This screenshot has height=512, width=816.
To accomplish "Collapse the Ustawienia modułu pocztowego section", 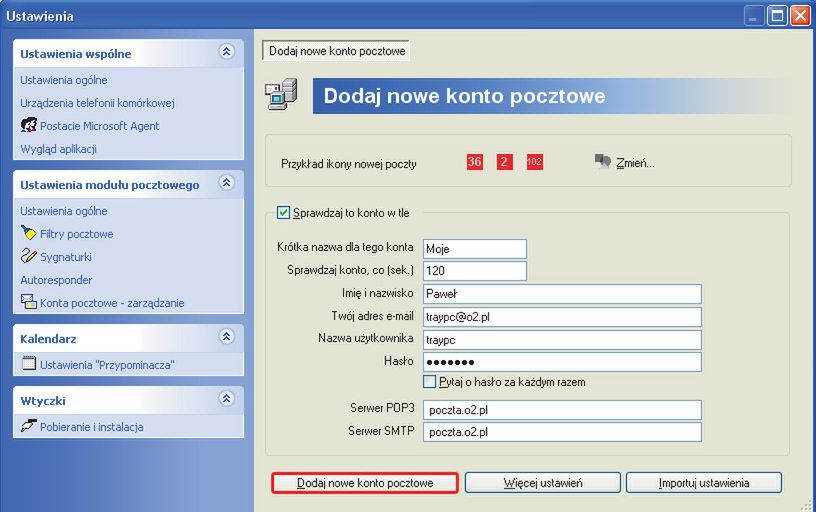I will (x=226, y=183).
